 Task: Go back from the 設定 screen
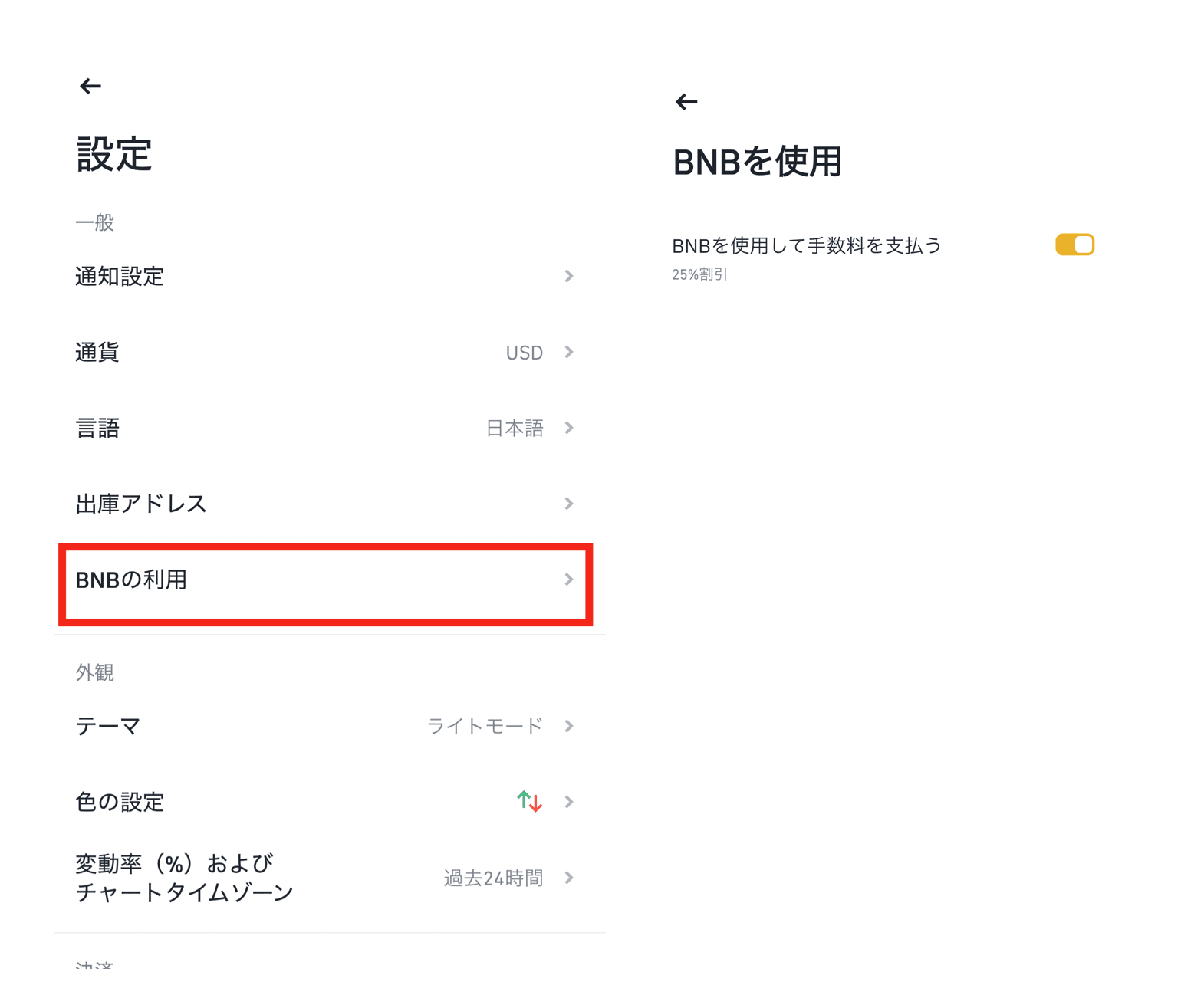coord(90,86)
